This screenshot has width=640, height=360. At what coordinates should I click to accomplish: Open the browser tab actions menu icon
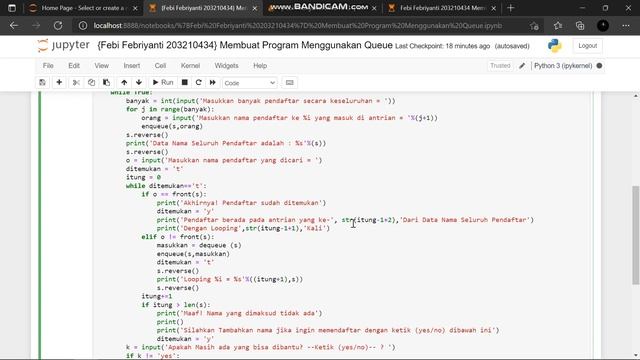pyautogui.click(x=12, y=8)
